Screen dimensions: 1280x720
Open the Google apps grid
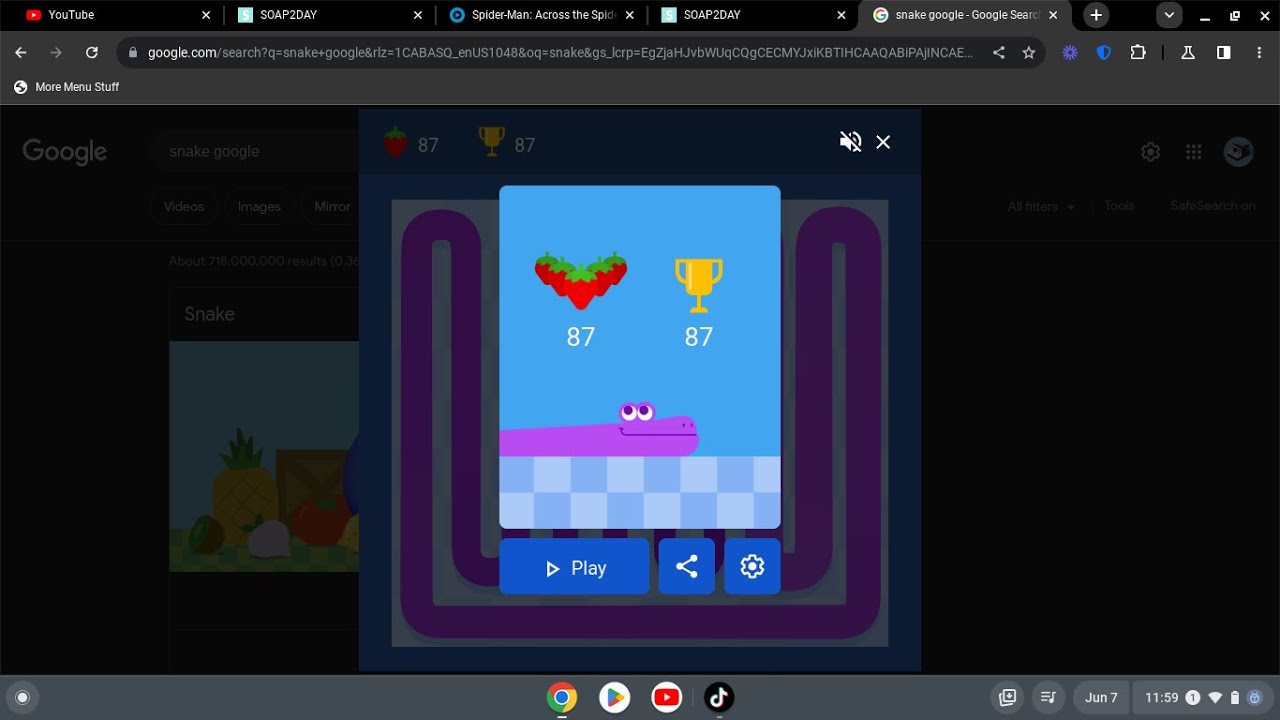click(x=1193, y=152)
